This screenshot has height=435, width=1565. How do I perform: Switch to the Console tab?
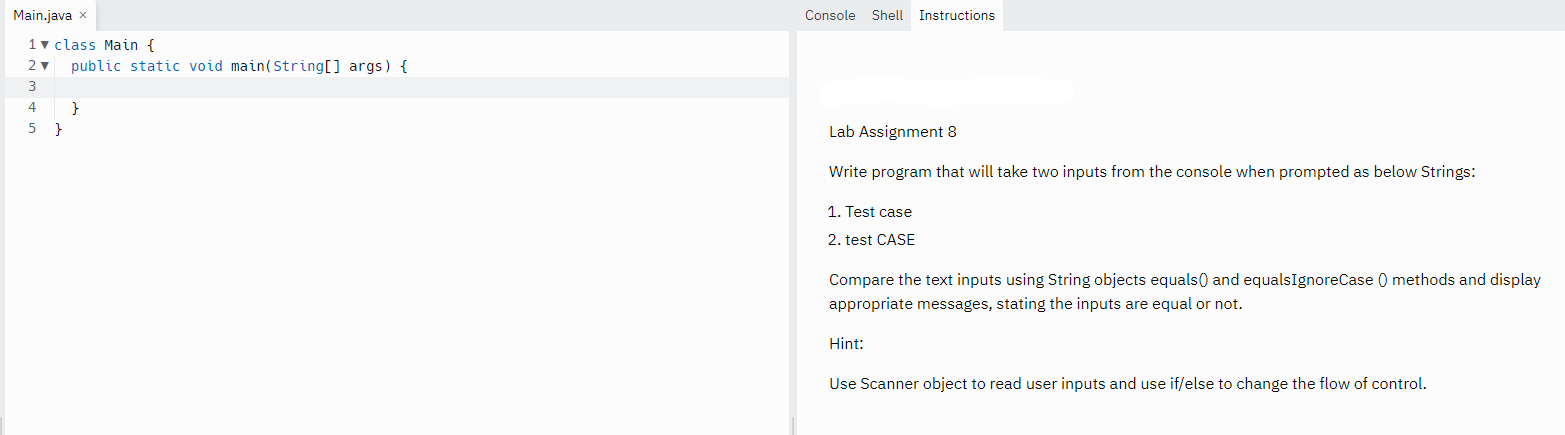(x=830, y=15)
